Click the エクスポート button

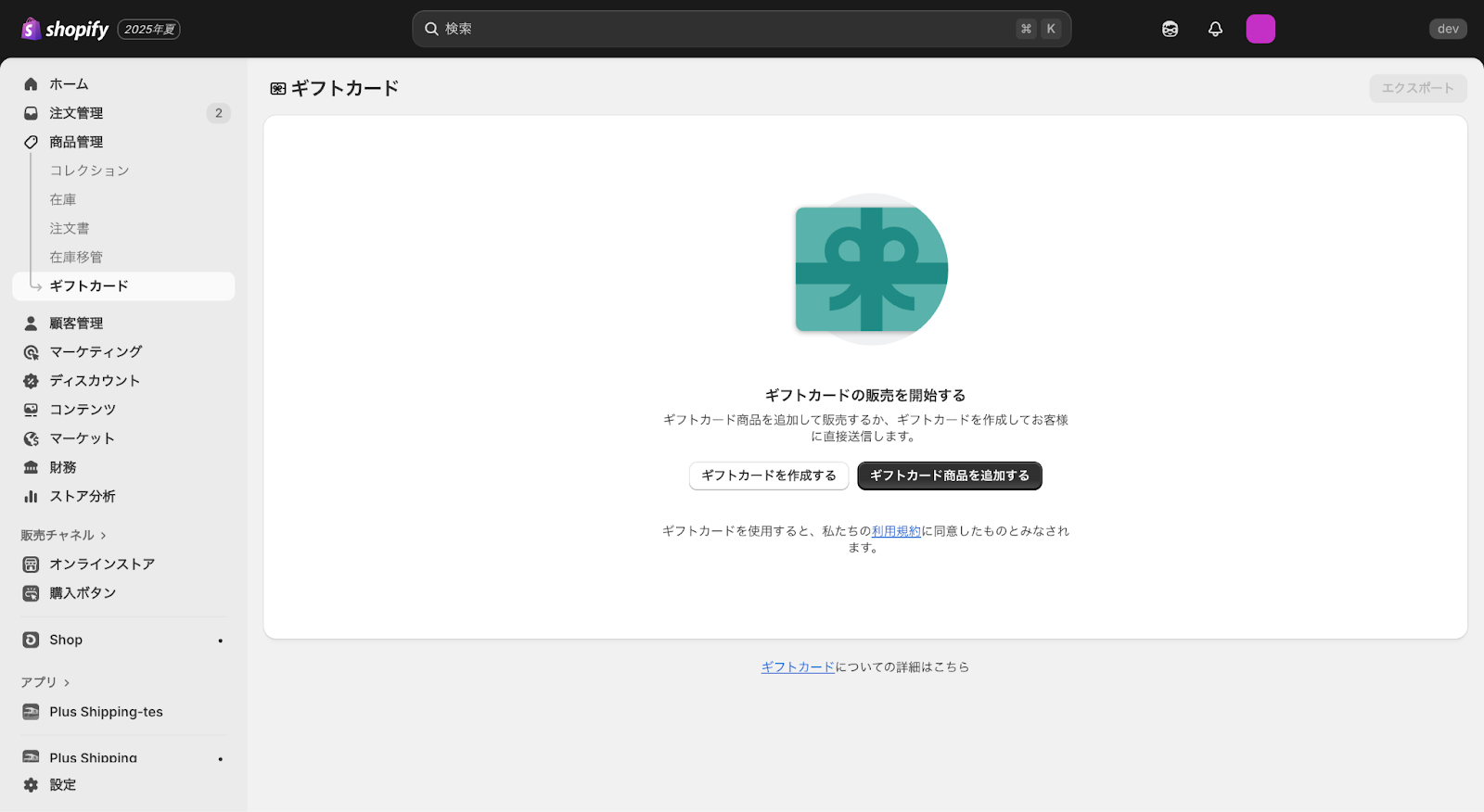click(1418, 88)
